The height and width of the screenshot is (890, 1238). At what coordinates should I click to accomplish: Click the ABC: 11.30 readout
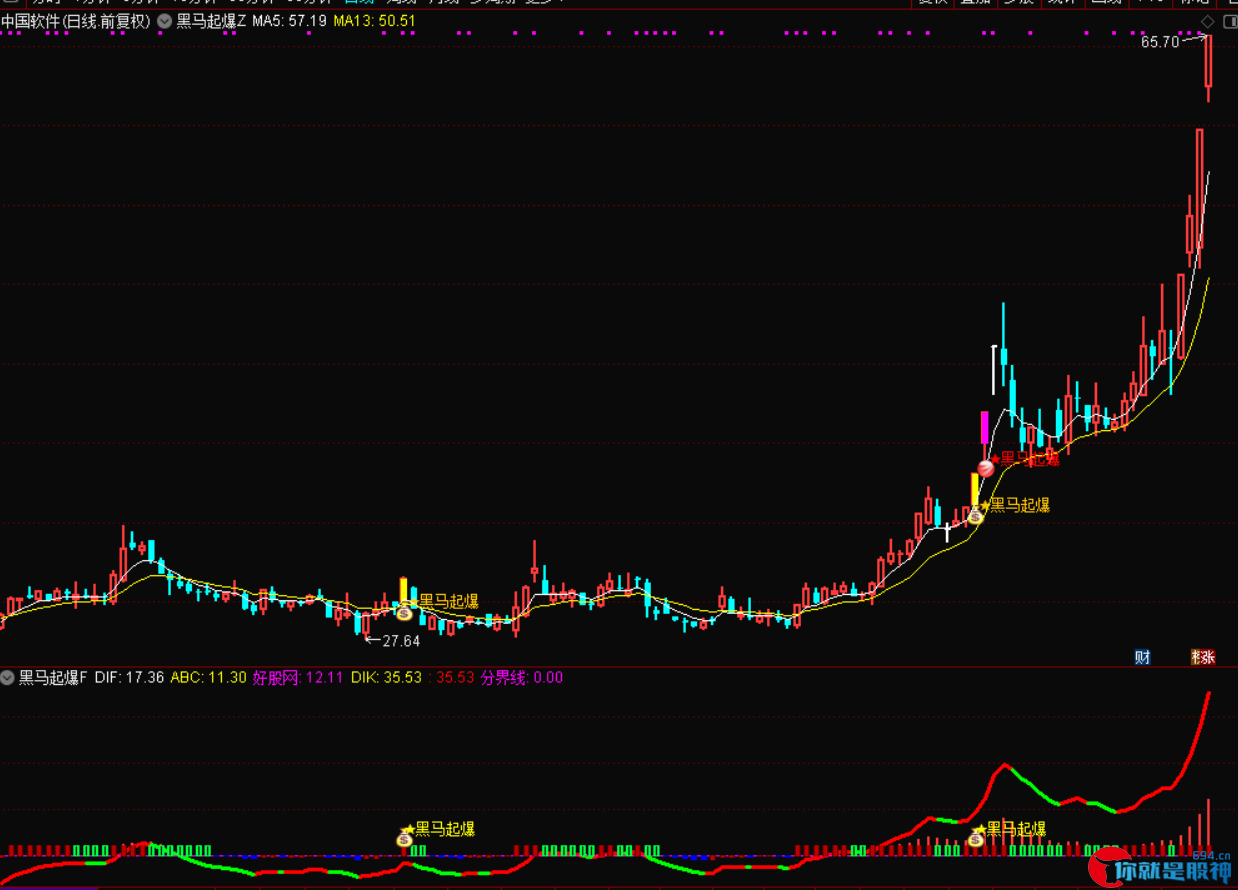pyautogui.click(x=209, y=678)
